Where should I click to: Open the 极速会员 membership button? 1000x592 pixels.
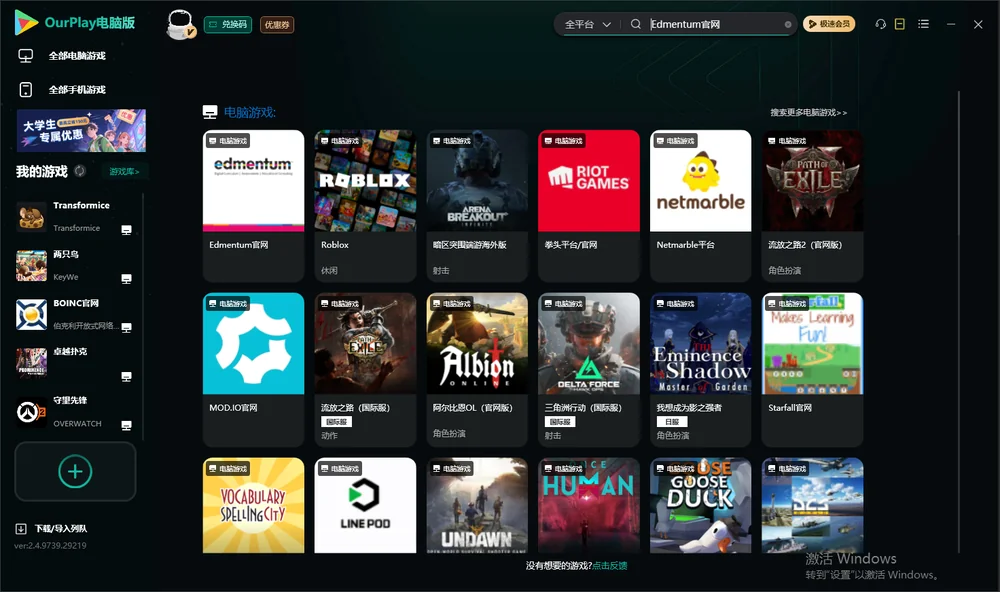[829, 24]
